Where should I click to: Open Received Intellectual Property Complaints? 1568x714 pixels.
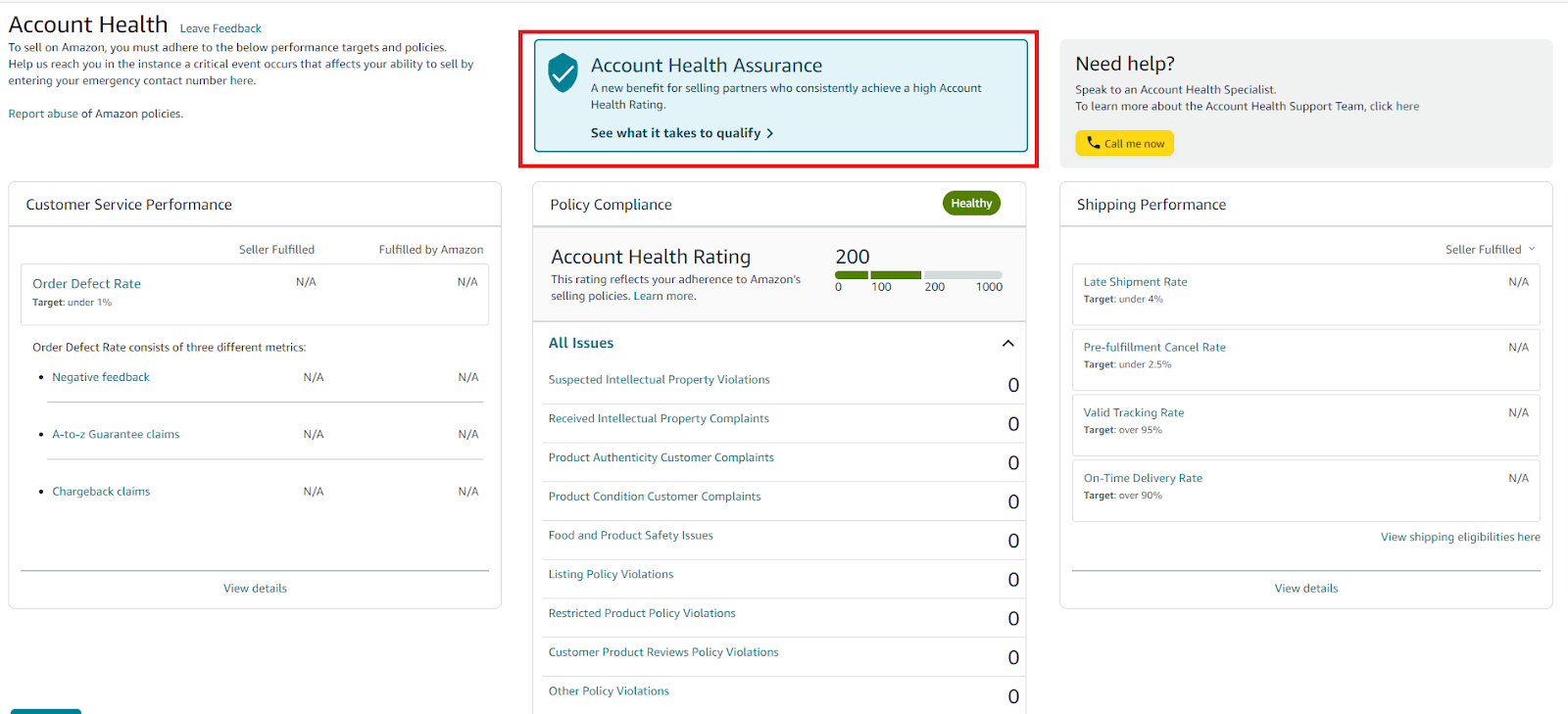(x=659, y=419)
